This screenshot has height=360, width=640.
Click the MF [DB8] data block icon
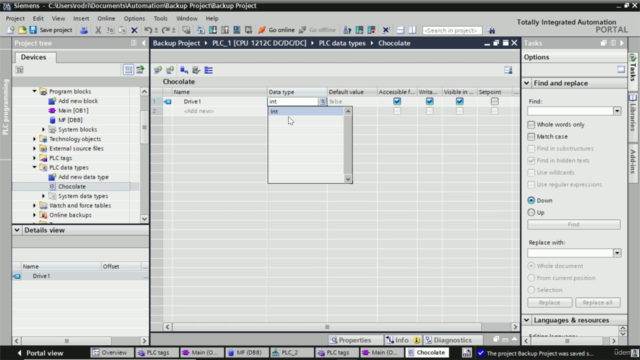coord(52,120)
